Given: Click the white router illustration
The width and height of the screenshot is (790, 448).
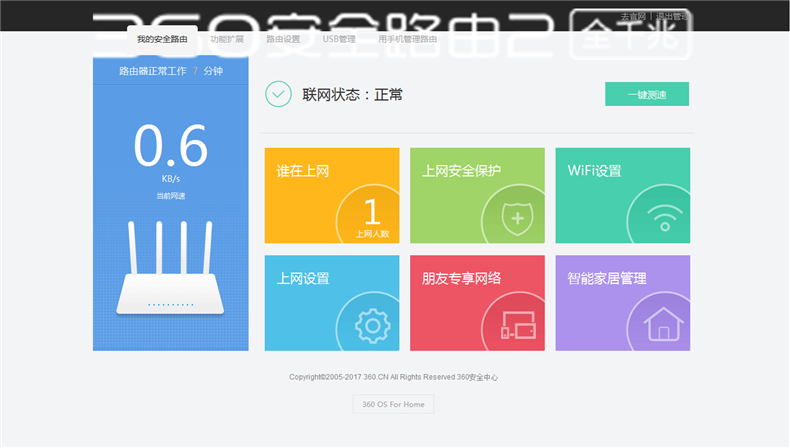Looking at the screenshot, I should [x=170, y=268].
